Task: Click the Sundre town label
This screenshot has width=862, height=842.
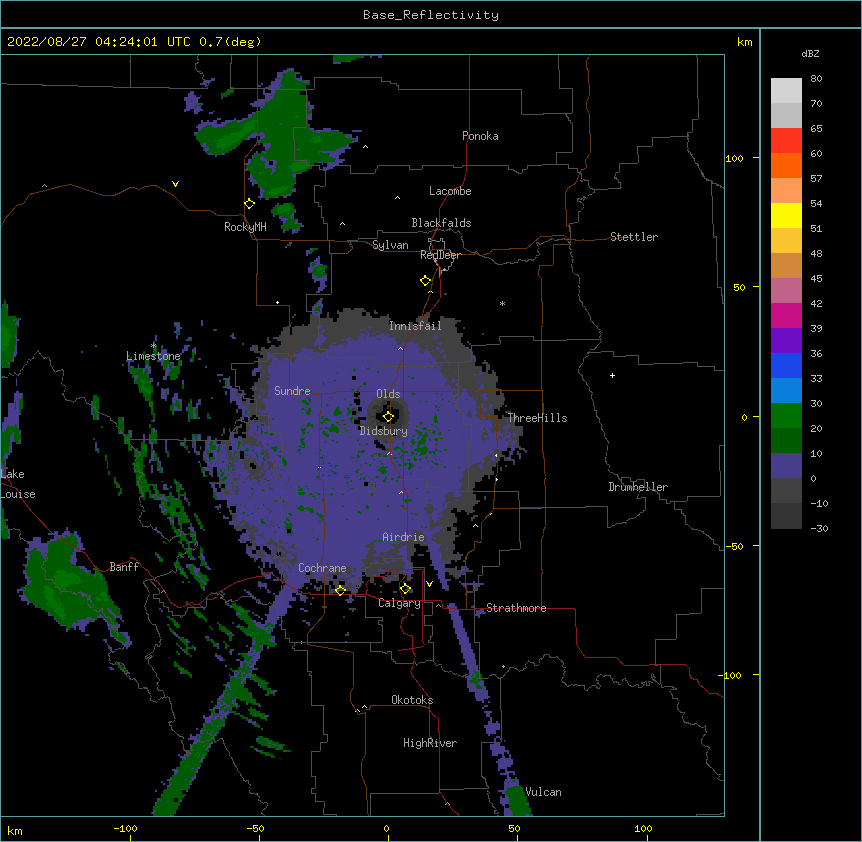Action: (x=292, y=391)
